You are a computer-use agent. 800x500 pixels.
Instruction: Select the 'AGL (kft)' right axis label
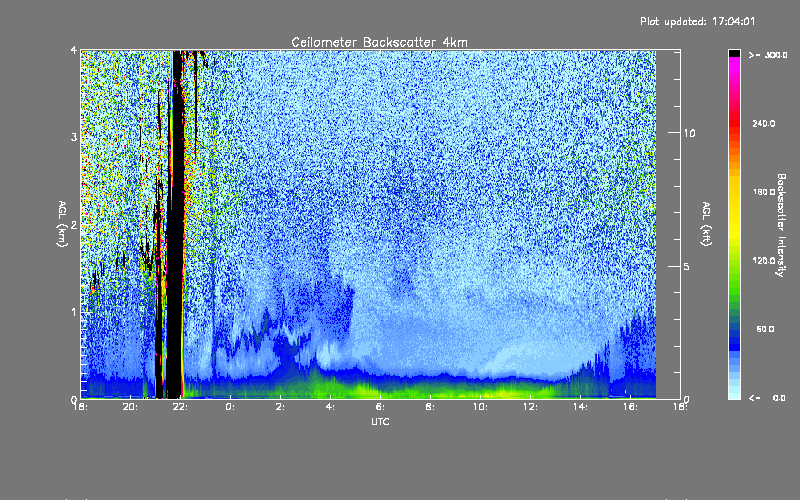706,224
